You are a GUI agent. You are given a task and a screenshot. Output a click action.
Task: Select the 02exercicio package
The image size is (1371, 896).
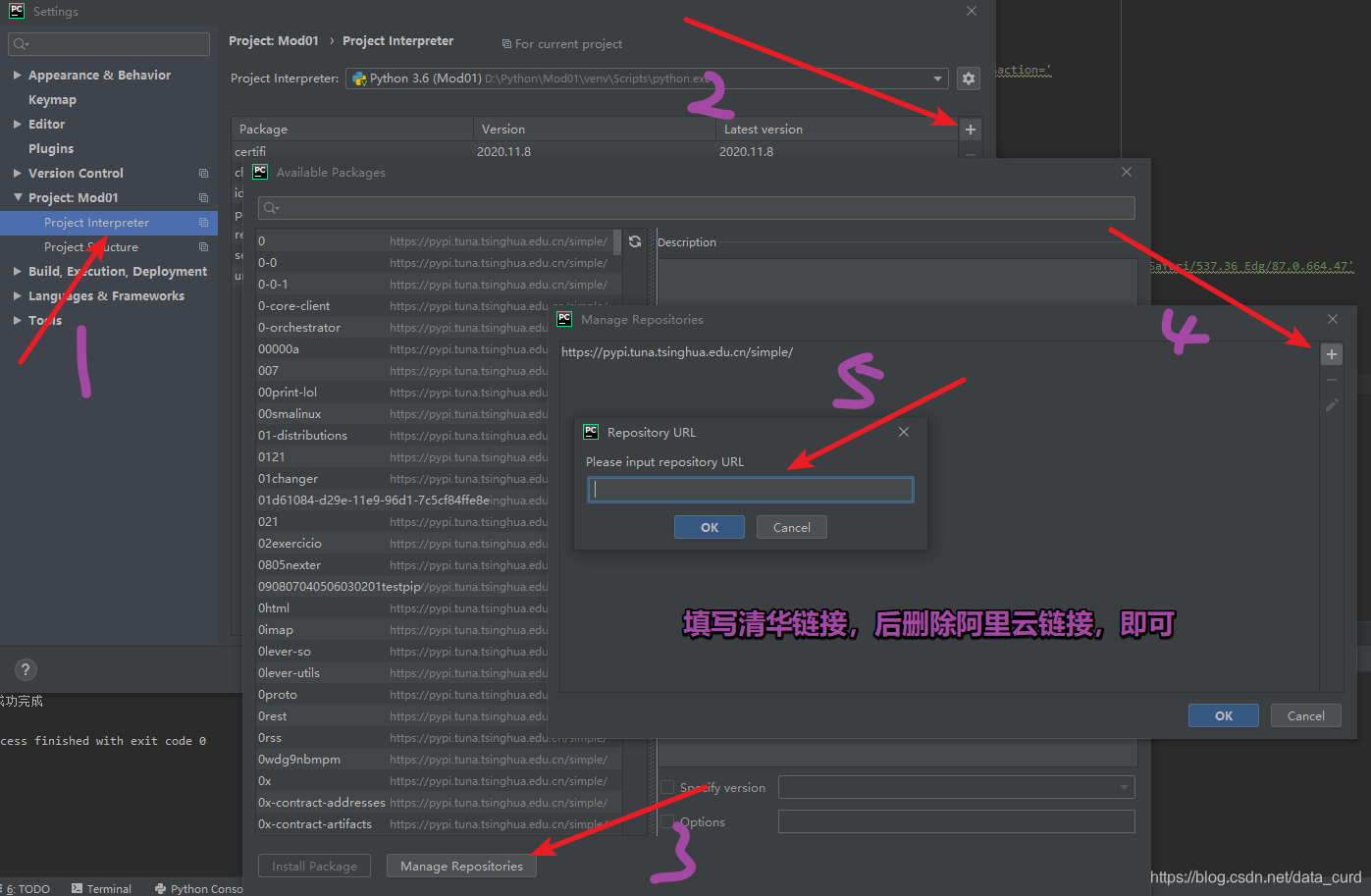point(290,544)
